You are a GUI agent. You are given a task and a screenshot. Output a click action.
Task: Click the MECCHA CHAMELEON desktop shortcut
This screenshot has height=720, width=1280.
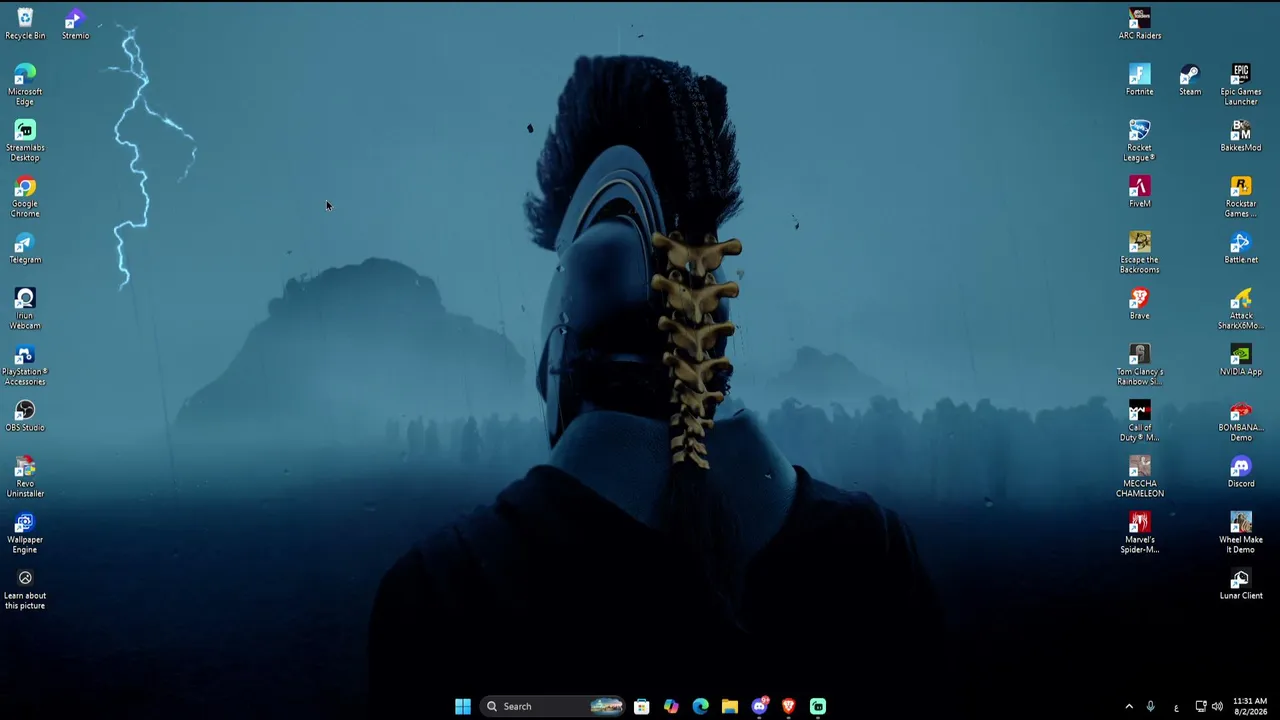(1140, 477)
